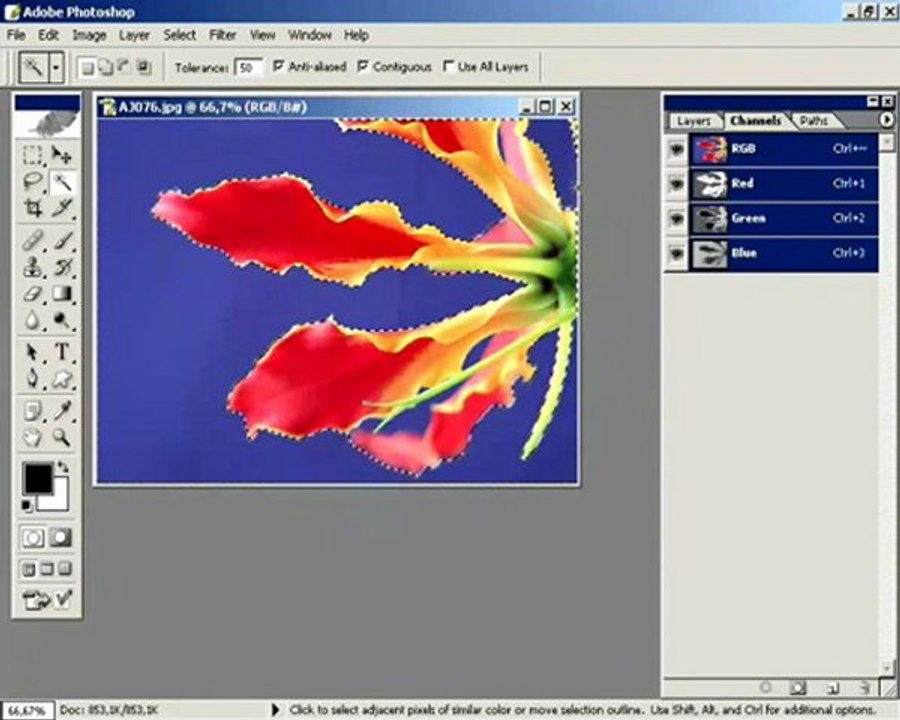Screen dimensions: 900x720
Task: Click the foreground black color swatch
Action: [x=38, y=479]
